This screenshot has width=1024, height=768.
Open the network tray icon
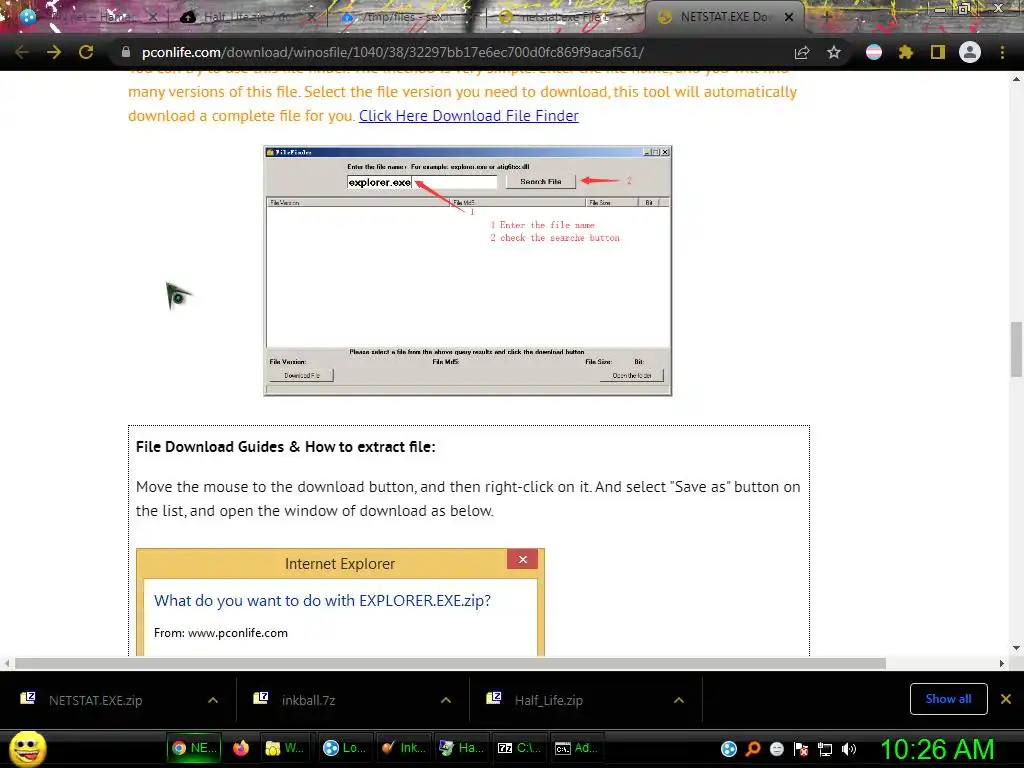tap(825, 749)
